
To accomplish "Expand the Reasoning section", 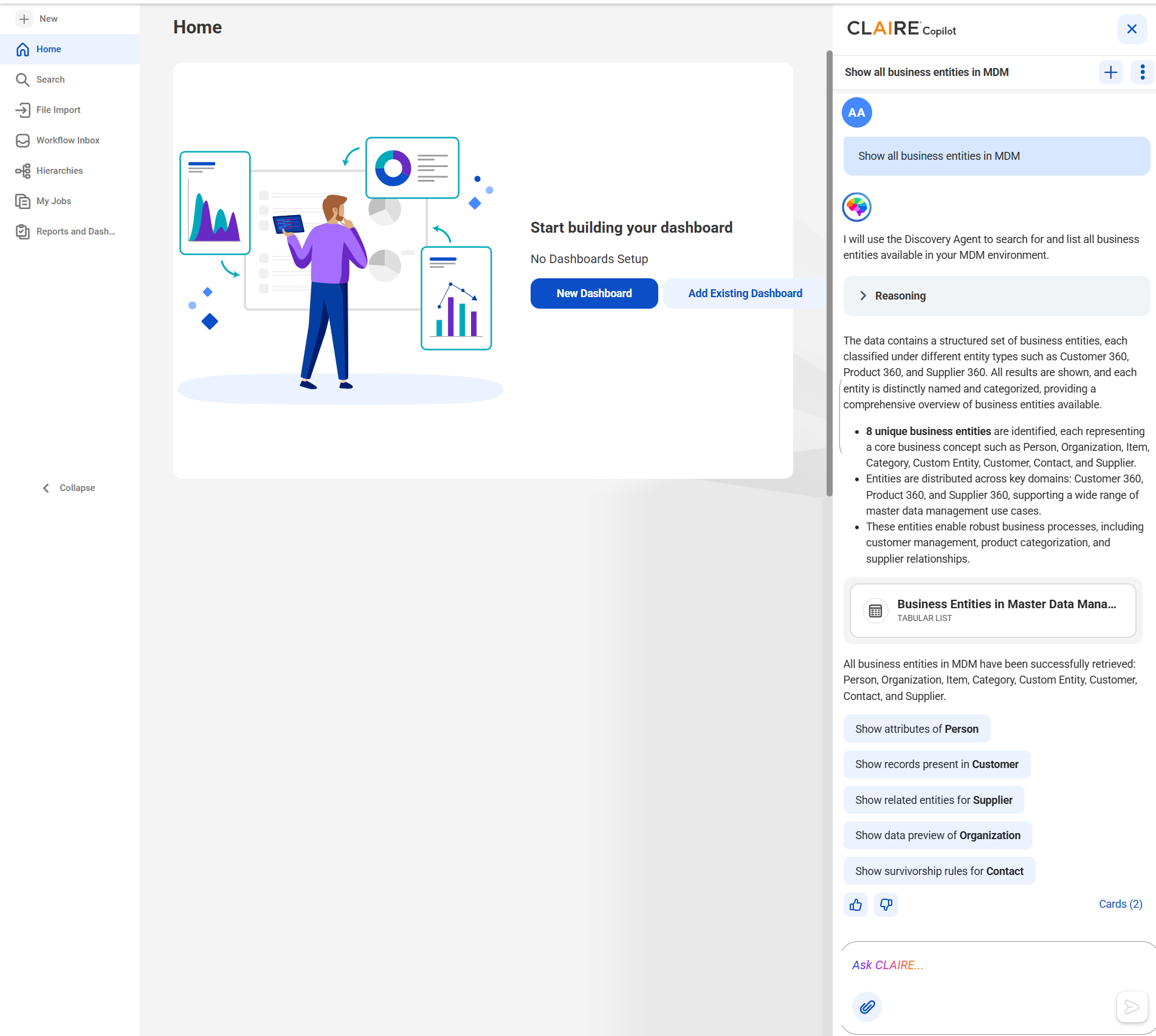I will click(x=996, y=296).
